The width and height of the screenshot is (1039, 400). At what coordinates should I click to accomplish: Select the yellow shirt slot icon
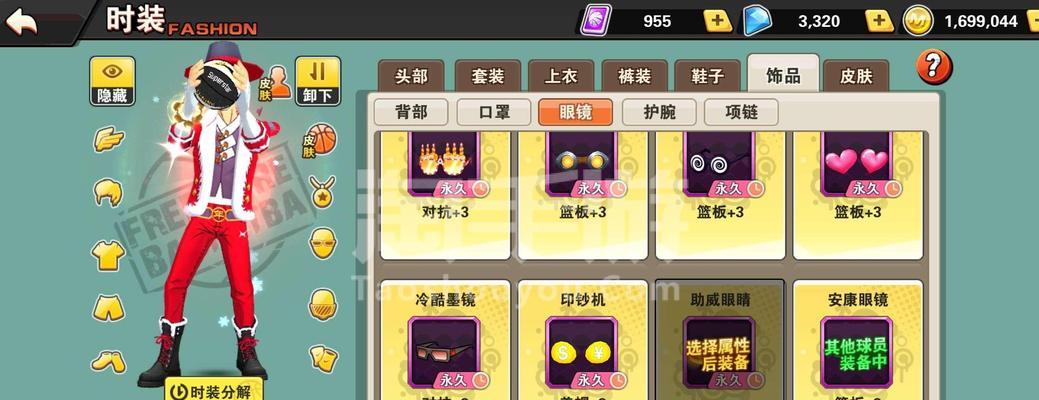point(108,255)
